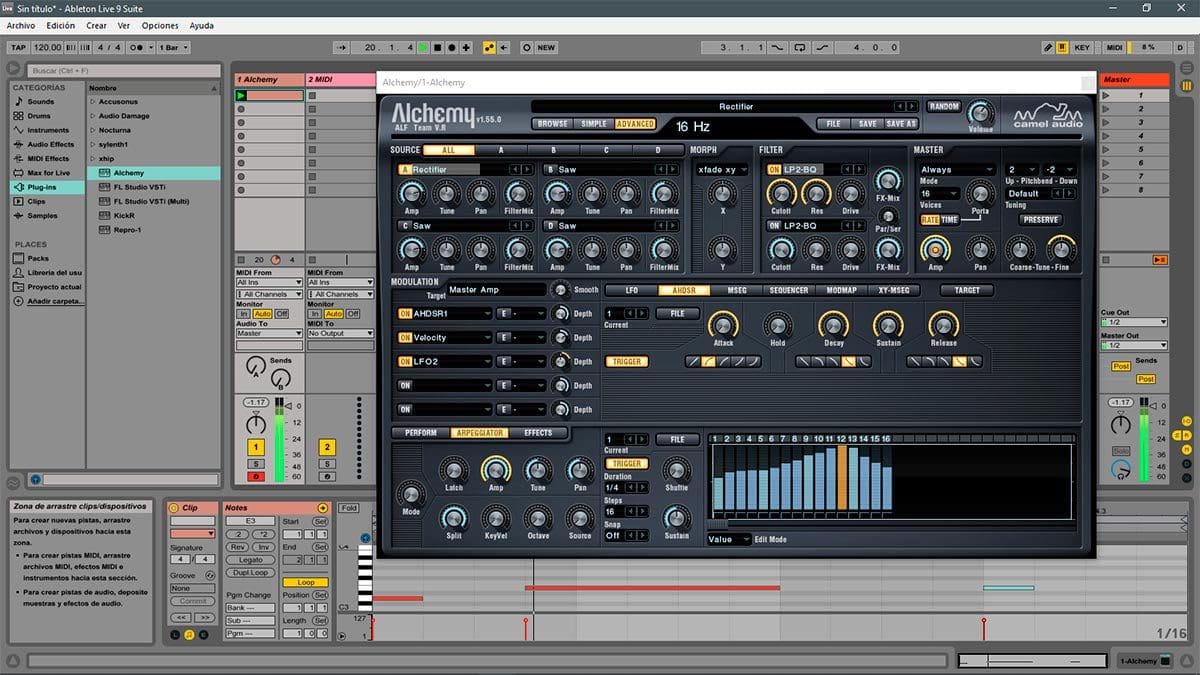1200x675 pixels.
Task: Switch modulation to LFO tab
Action: pos(632,290)
